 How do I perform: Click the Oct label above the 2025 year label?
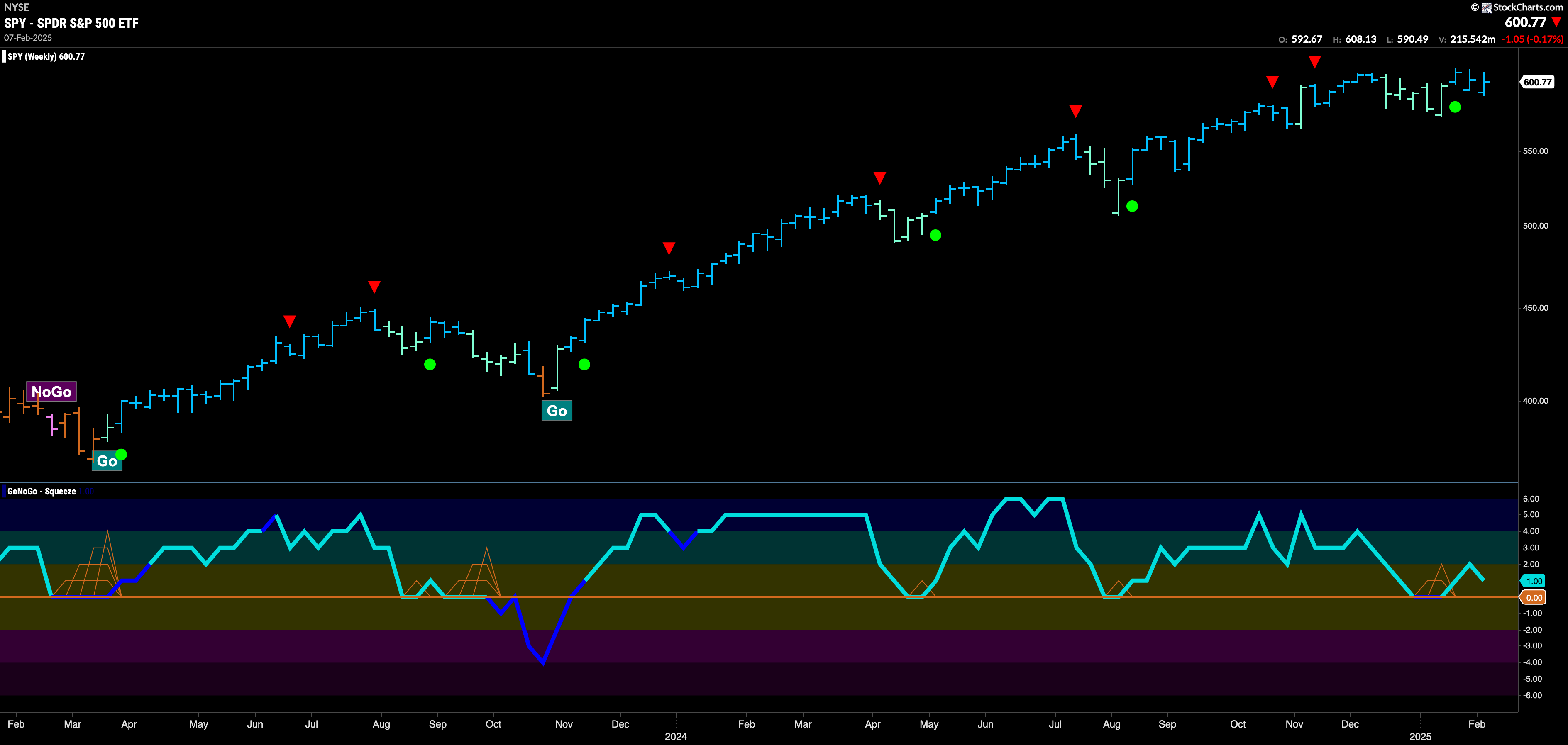[1238, 724]
